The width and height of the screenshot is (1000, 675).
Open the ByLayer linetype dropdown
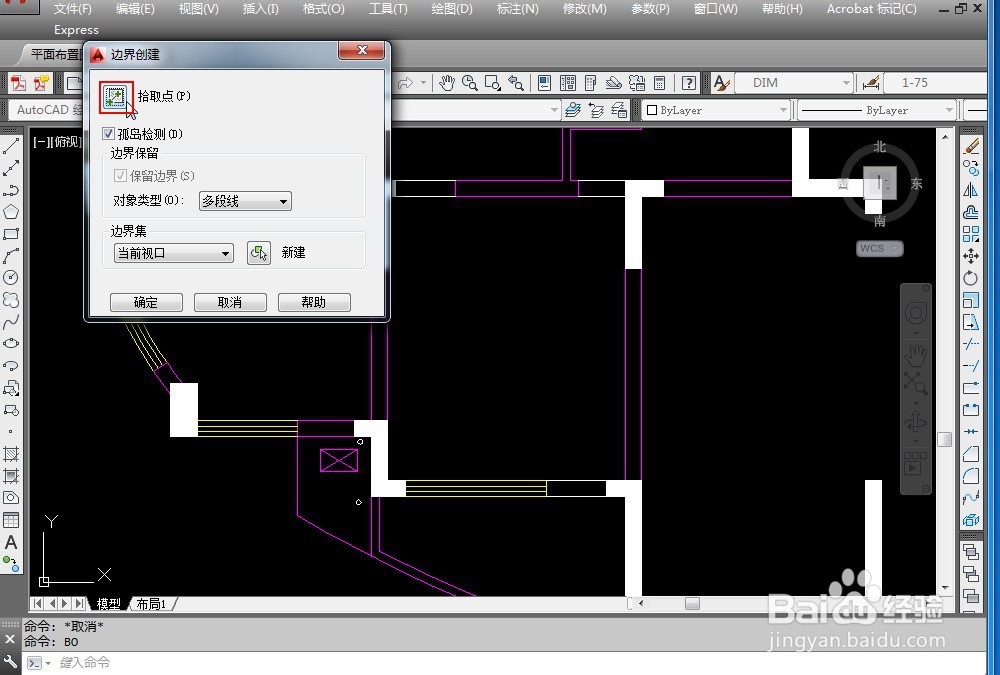pyautogui.click(x=877, y=110)
